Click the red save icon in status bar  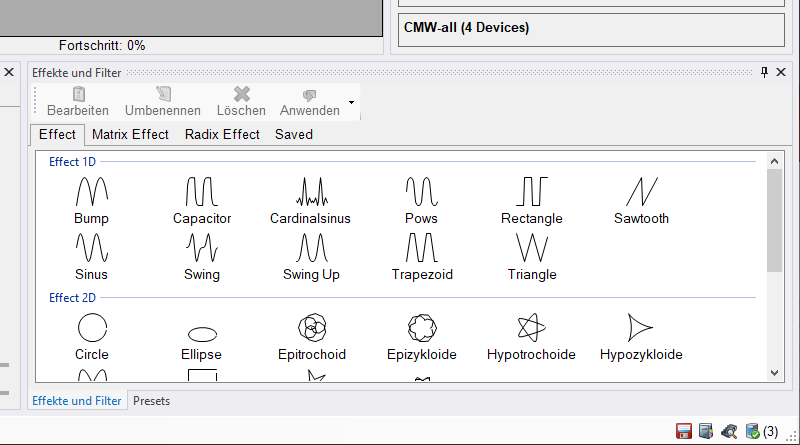coord(685,431)
